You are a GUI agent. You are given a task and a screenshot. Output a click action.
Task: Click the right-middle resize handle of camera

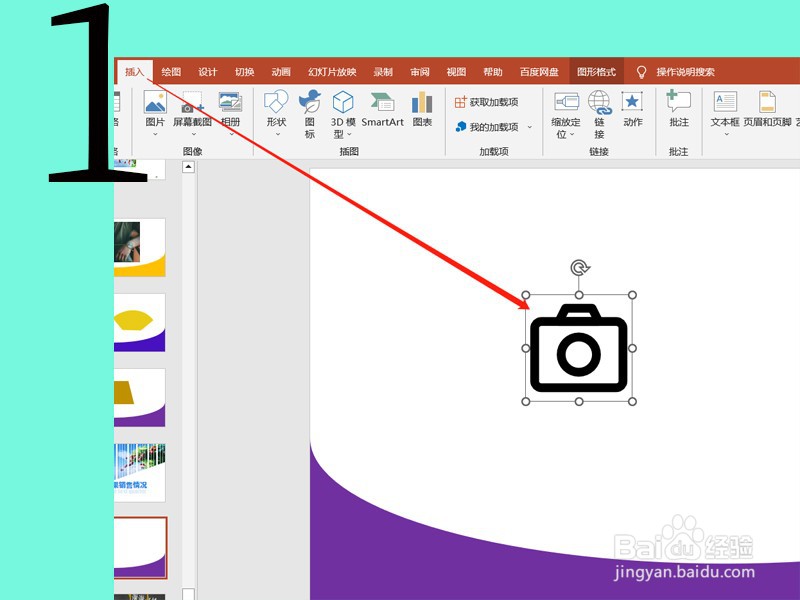632,348
